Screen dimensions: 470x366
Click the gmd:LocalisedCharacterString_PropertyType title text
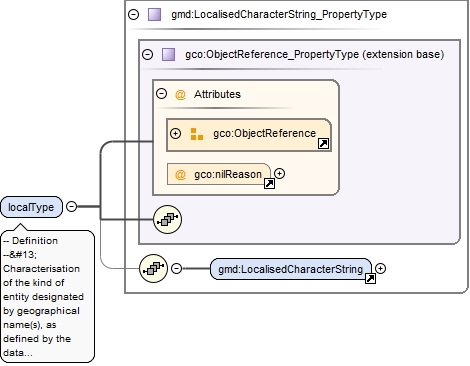click(x=279, y=14)
